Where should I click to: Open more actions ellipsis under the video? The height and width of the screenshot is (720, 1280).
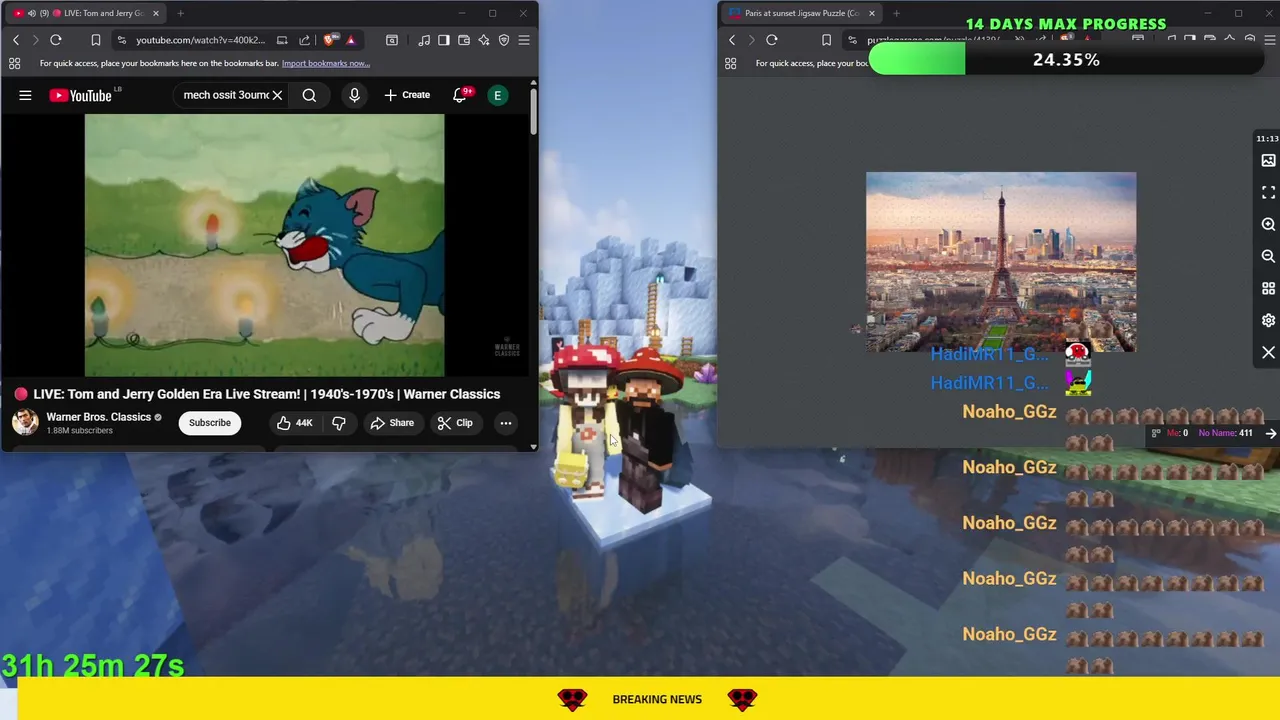pos(506,423)
